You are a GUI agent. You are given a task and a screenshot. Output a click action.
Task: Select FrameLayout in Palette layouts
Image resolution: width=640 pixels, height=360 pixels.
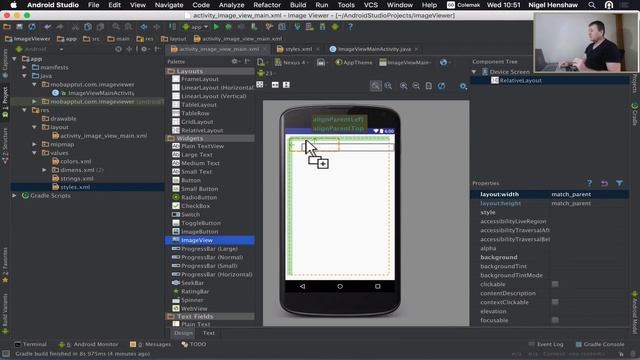tap(200, 79)
